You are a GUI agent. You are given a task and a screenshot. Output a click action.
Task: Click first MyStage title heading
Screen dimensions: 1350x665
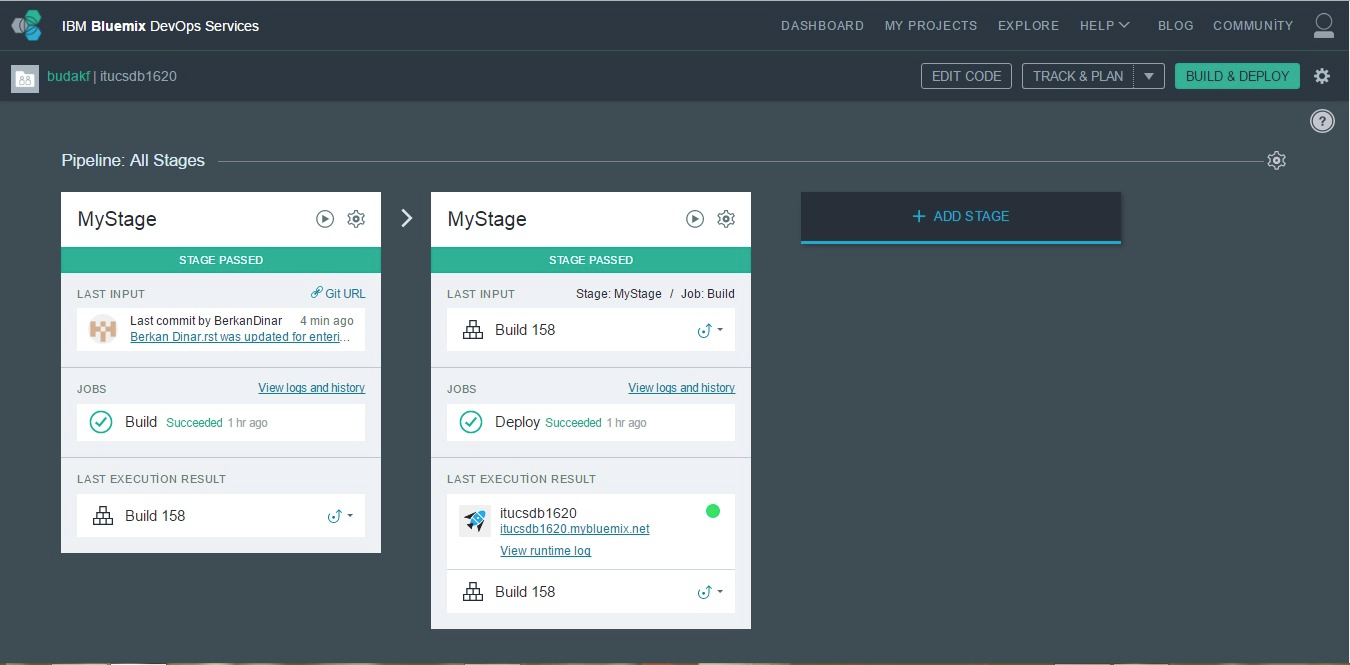pyautogui.click(x=117, y=219)
